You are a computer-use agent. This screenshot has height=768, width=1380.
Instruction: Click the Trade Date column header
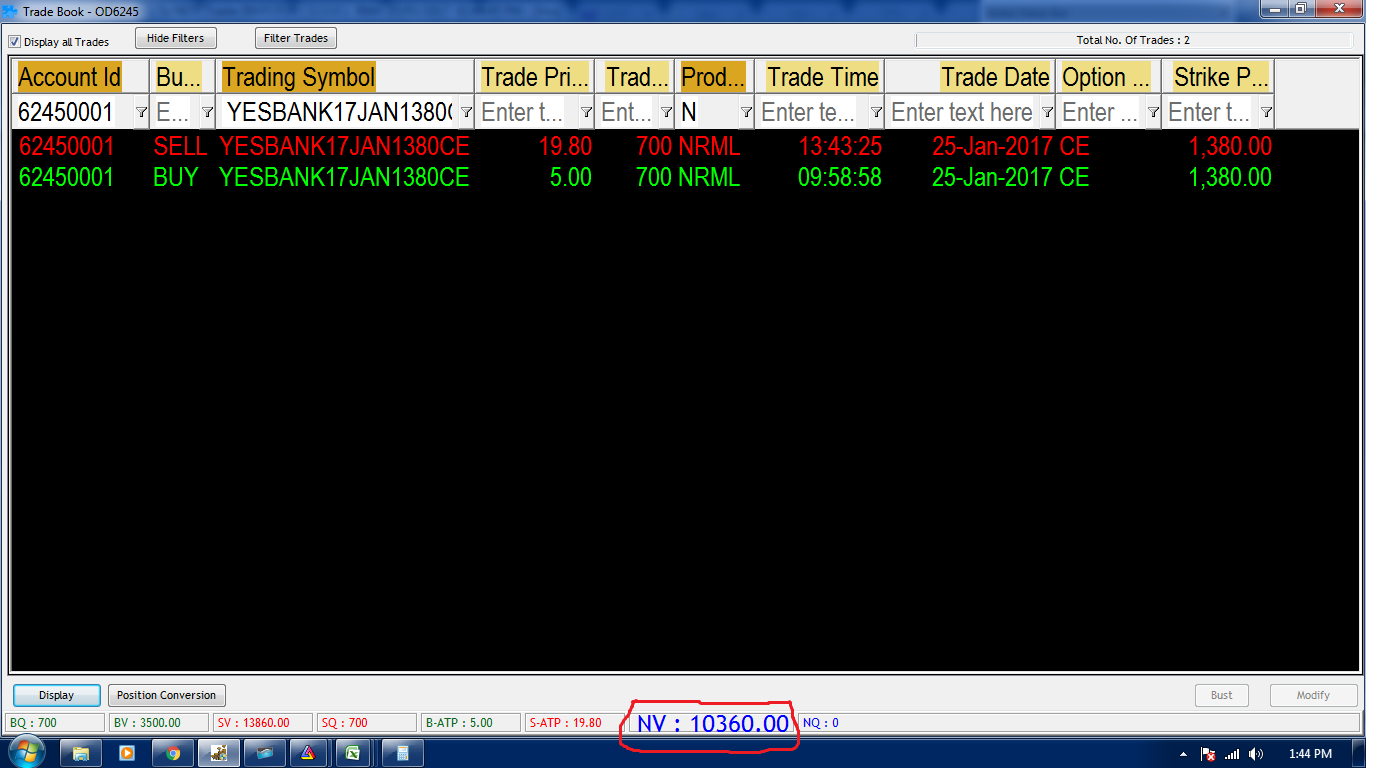pos(970,77)
